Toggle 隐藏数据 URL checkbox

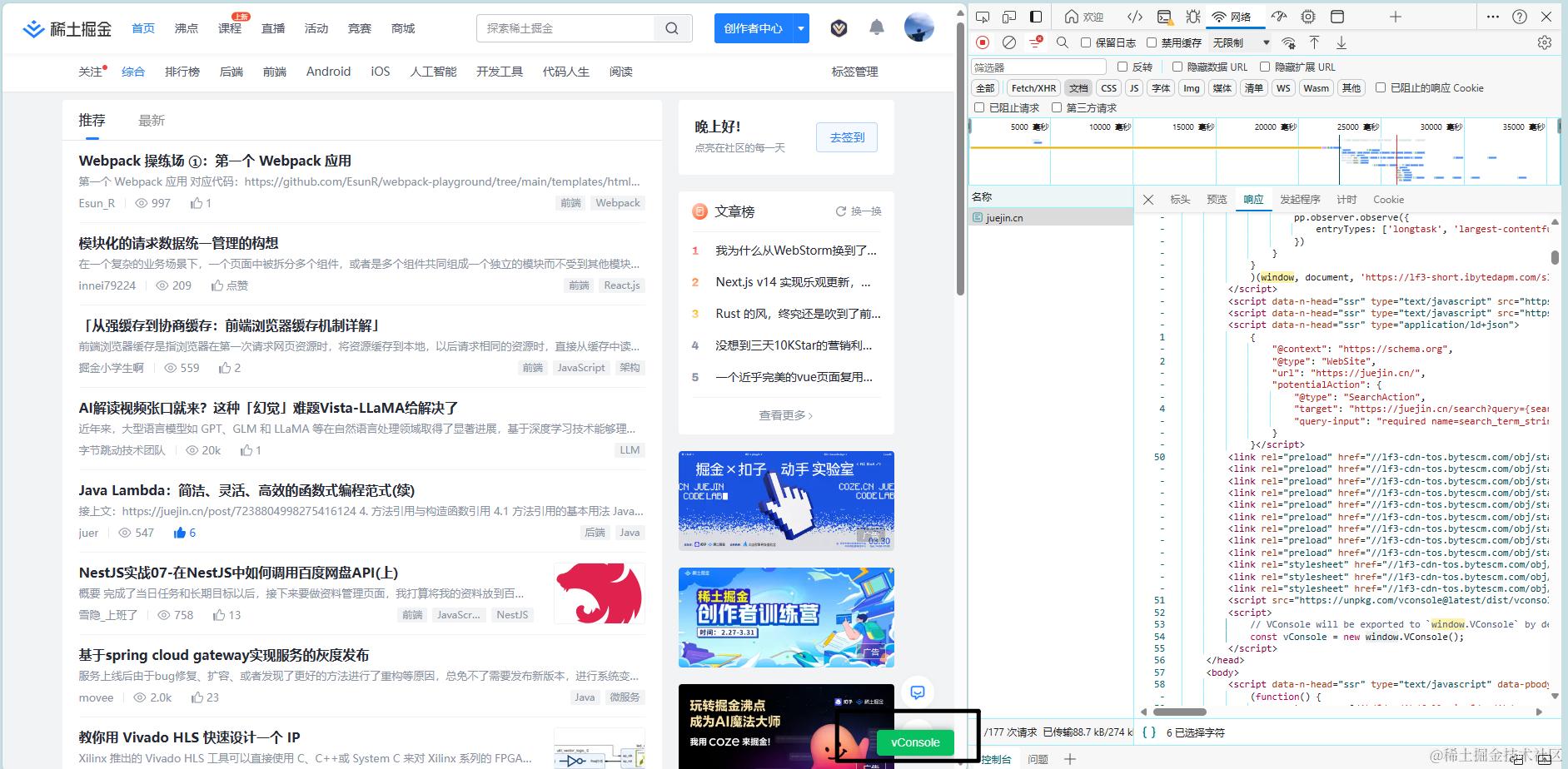(x=1177, y=67)
